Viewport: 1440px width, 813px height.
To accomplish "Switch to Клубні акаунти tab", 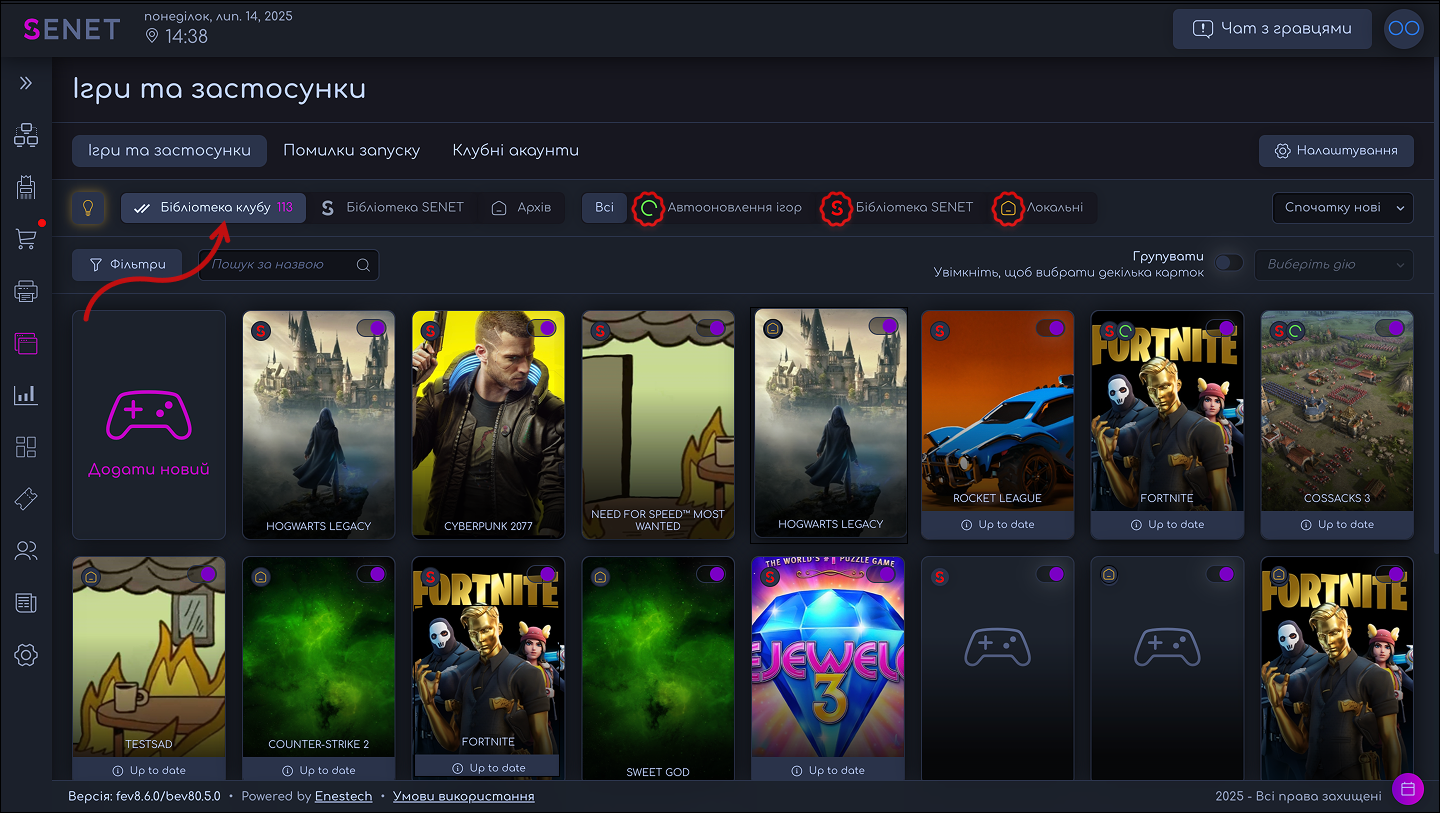I will pos(515,151).
